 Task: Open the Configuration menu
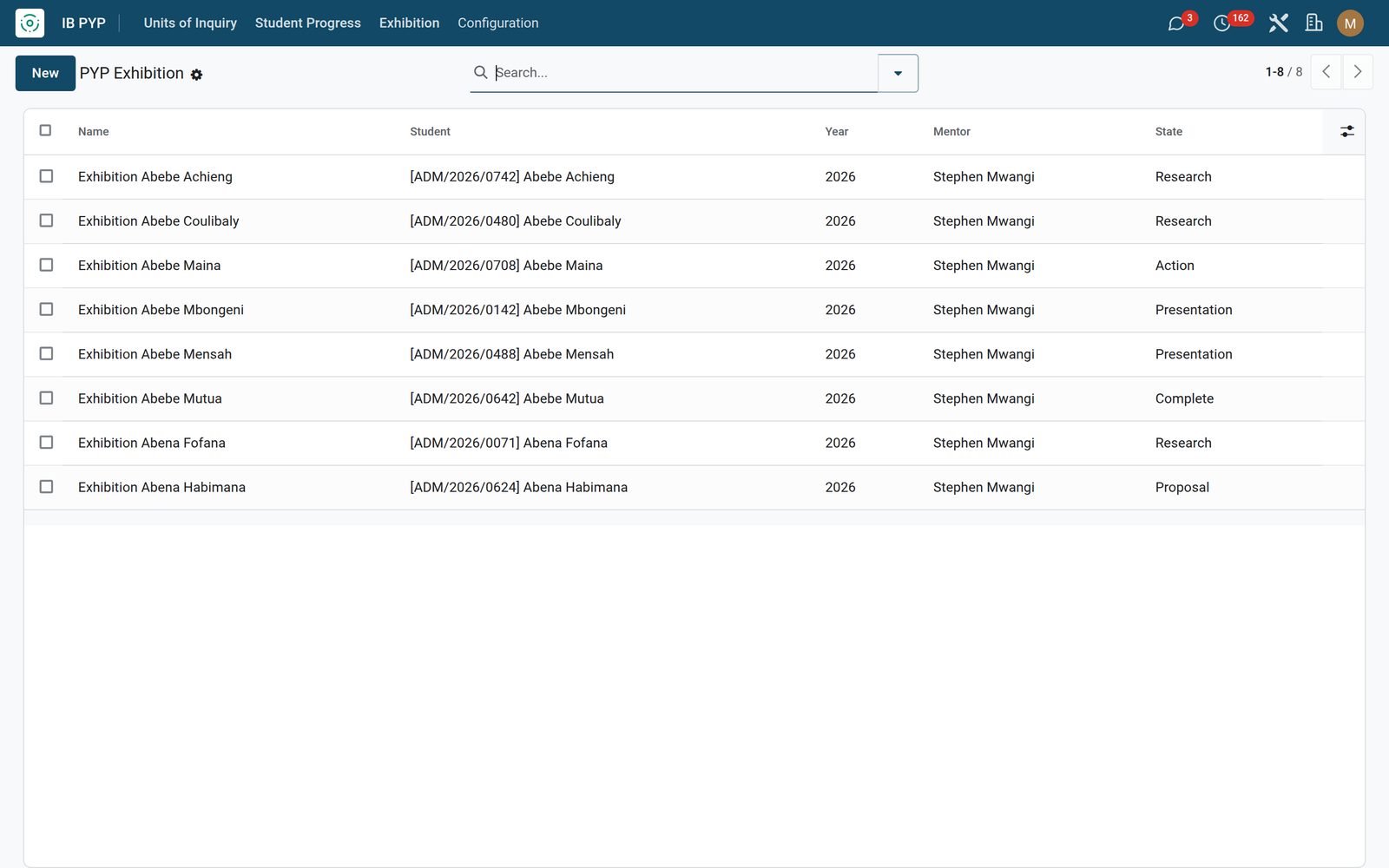[x=498, y=23]
